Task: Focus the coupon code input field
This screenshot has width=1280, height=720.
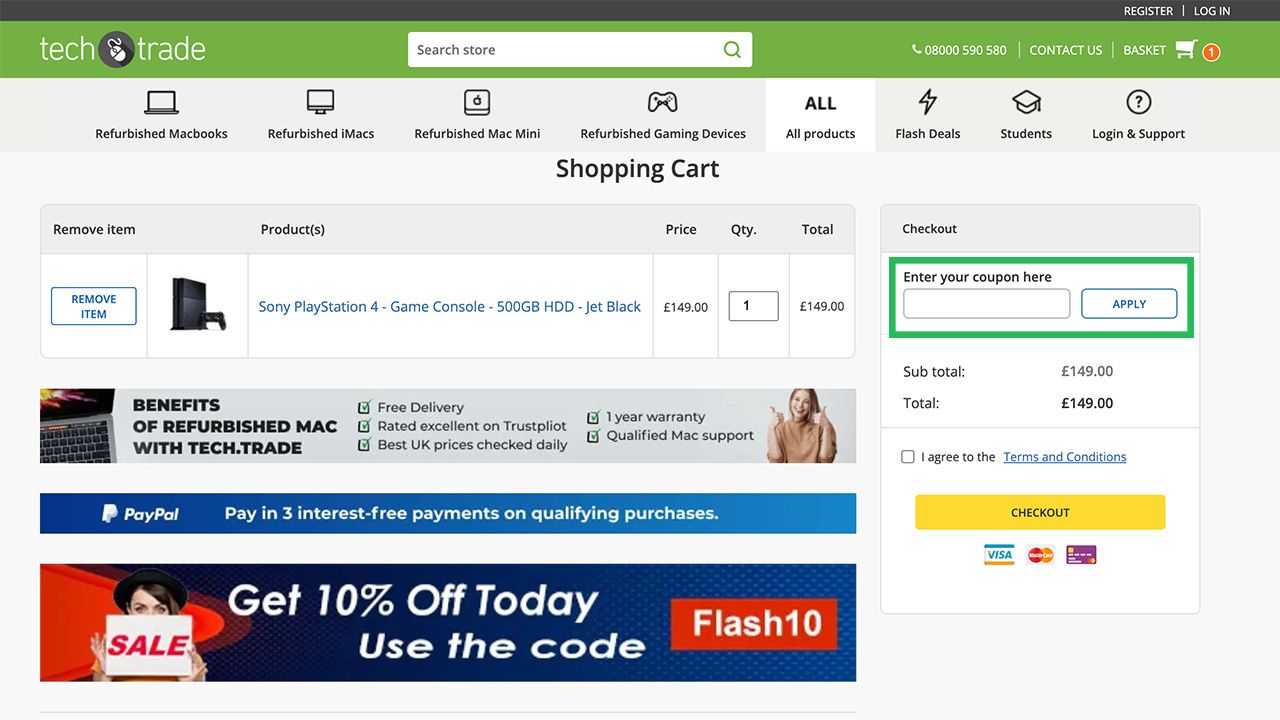Action: 986,304
